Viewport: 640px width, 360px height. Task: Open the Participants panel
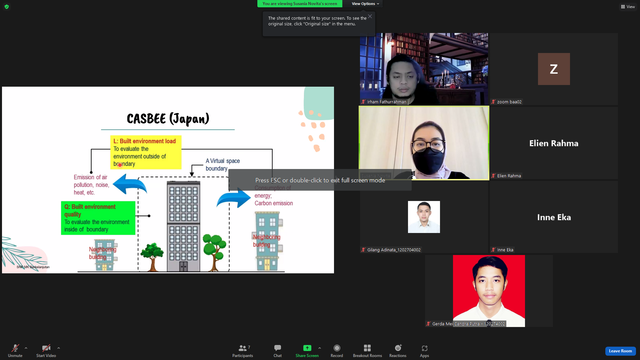243,350
